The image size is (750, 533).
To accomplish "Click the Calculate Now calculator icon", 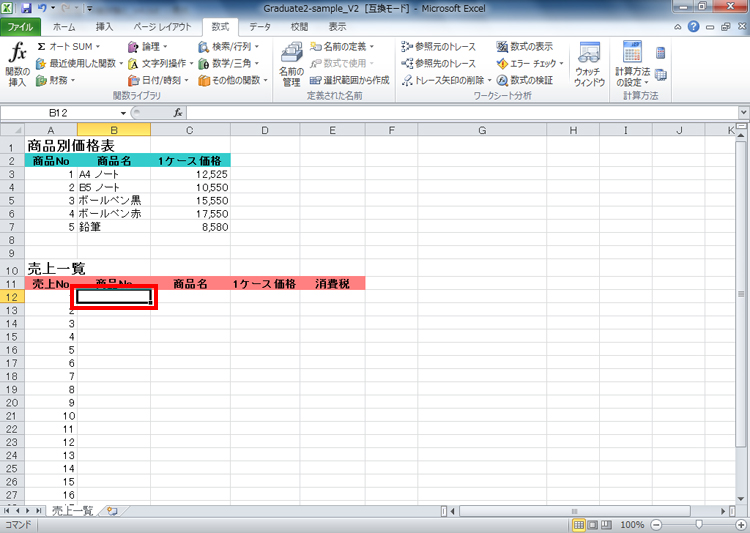I will 661,52.
